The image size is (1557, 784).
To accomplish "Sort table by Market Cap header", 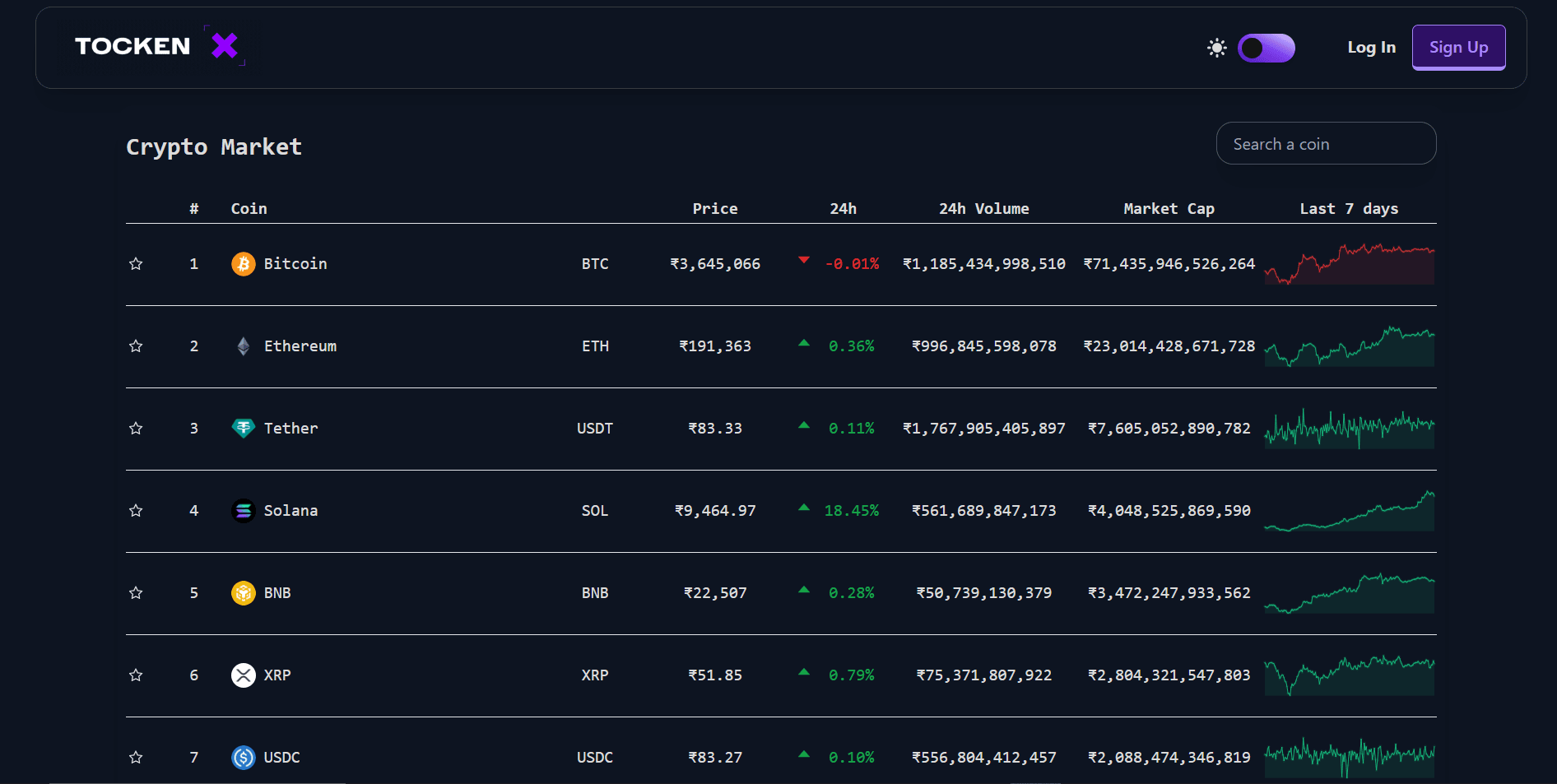I will (x=1169, y=209).
